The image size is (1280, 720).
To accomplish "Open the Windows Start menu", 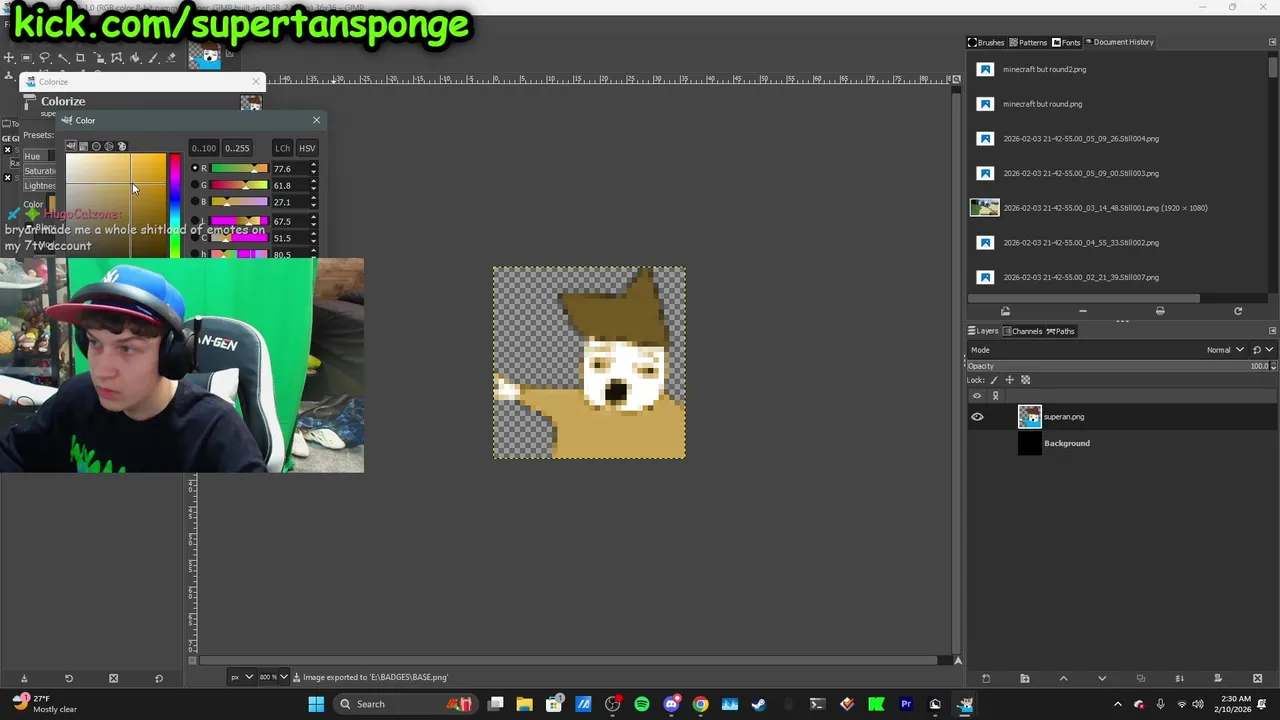I will point(316,704).
